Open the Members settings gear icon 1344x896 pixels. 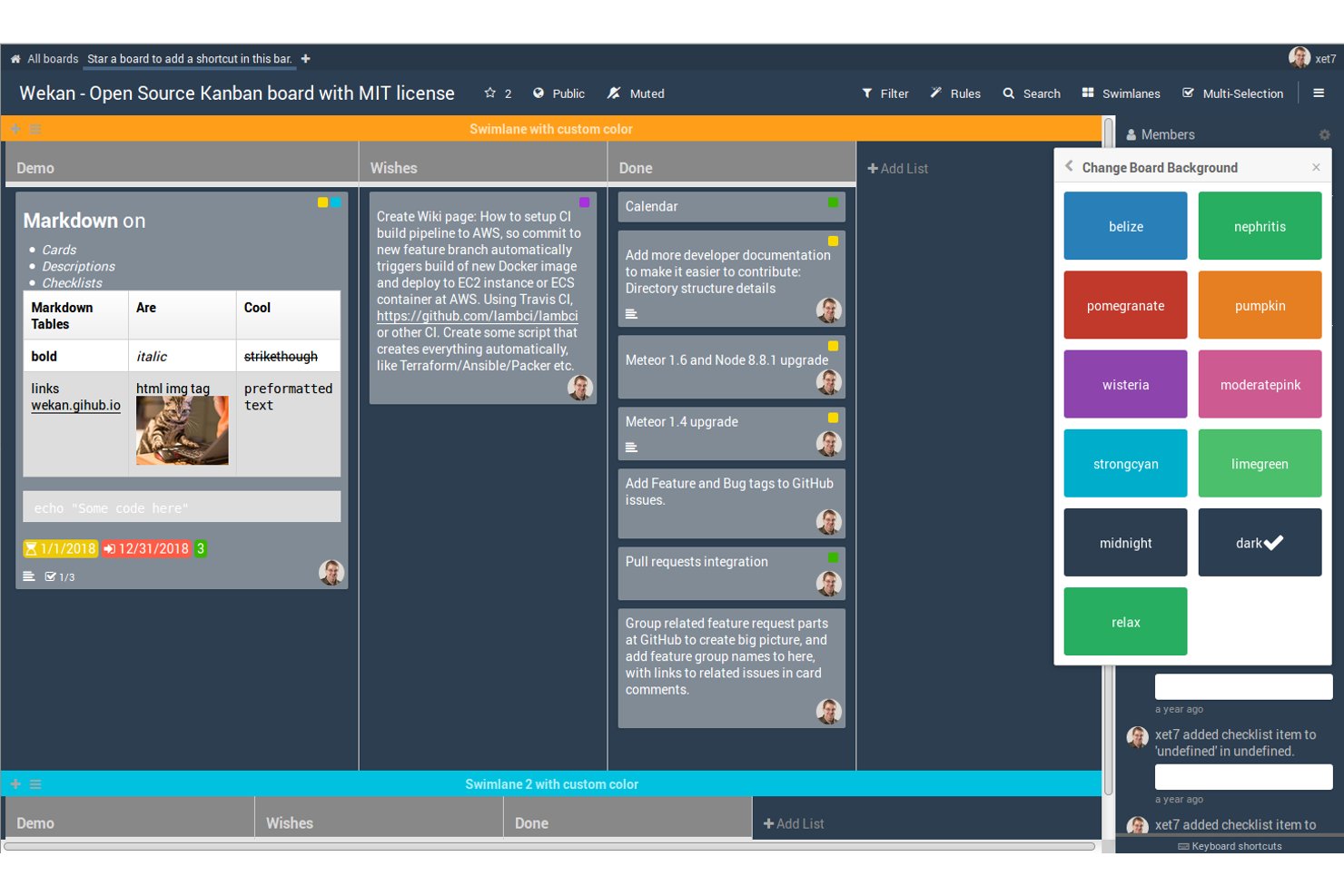[1324, 134]
